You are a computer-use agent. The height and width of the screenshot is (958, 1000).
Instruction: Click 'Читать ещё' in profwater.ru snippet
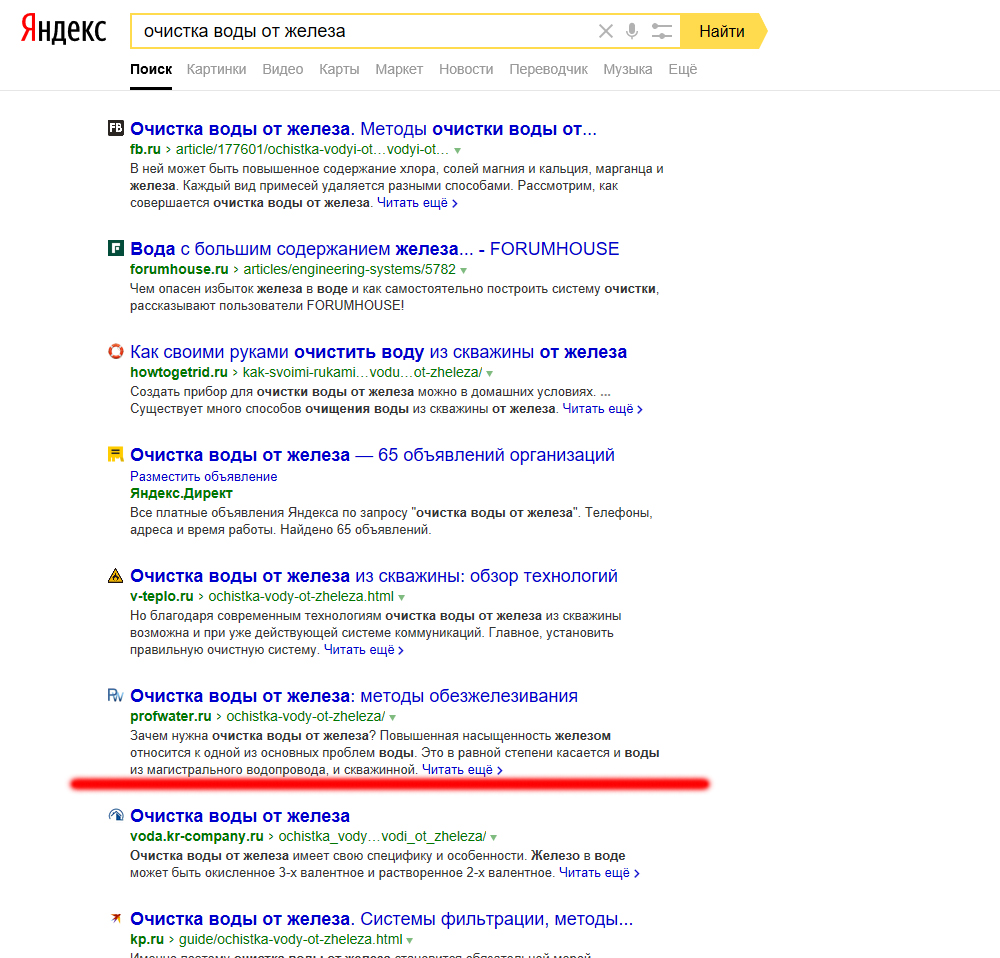pos(462,770)
